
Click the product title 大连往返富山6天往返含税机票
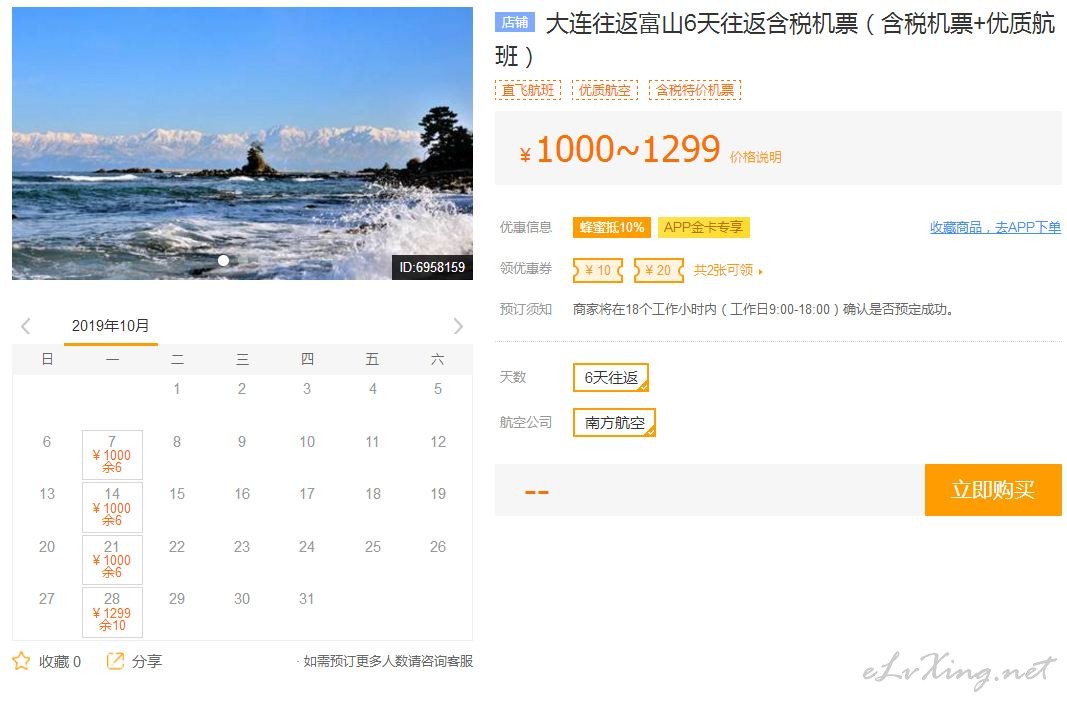(x=775, y=39)
